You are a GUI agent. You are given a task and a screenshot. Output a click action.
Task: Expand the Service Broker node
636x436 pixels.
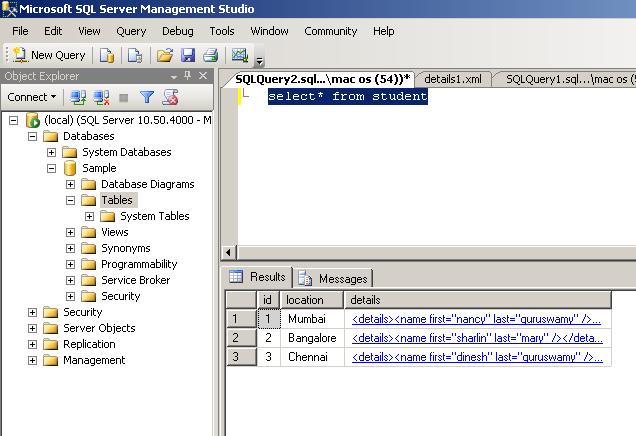click(71, 281)
